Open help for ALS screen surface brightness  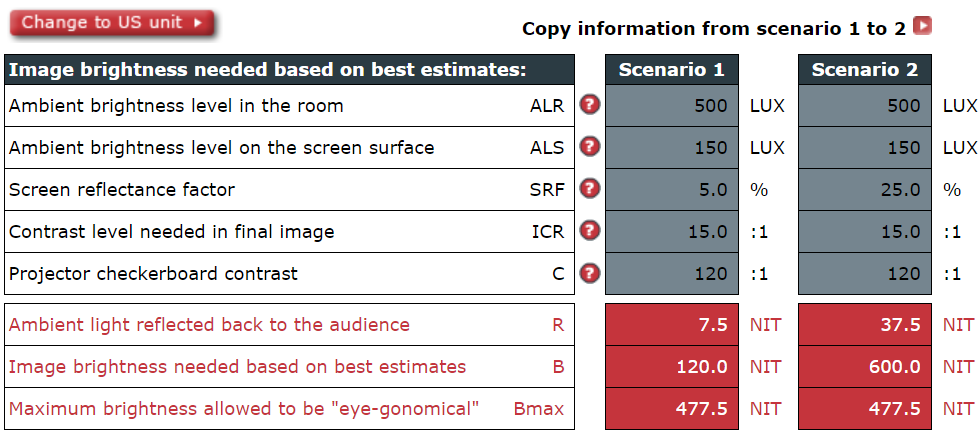[589, 147]
